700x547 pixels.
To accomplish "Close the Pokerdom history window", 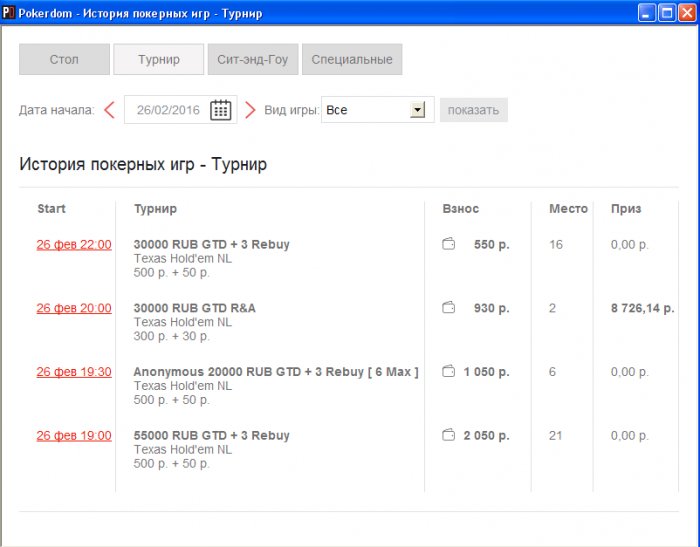I will [688, 13].
